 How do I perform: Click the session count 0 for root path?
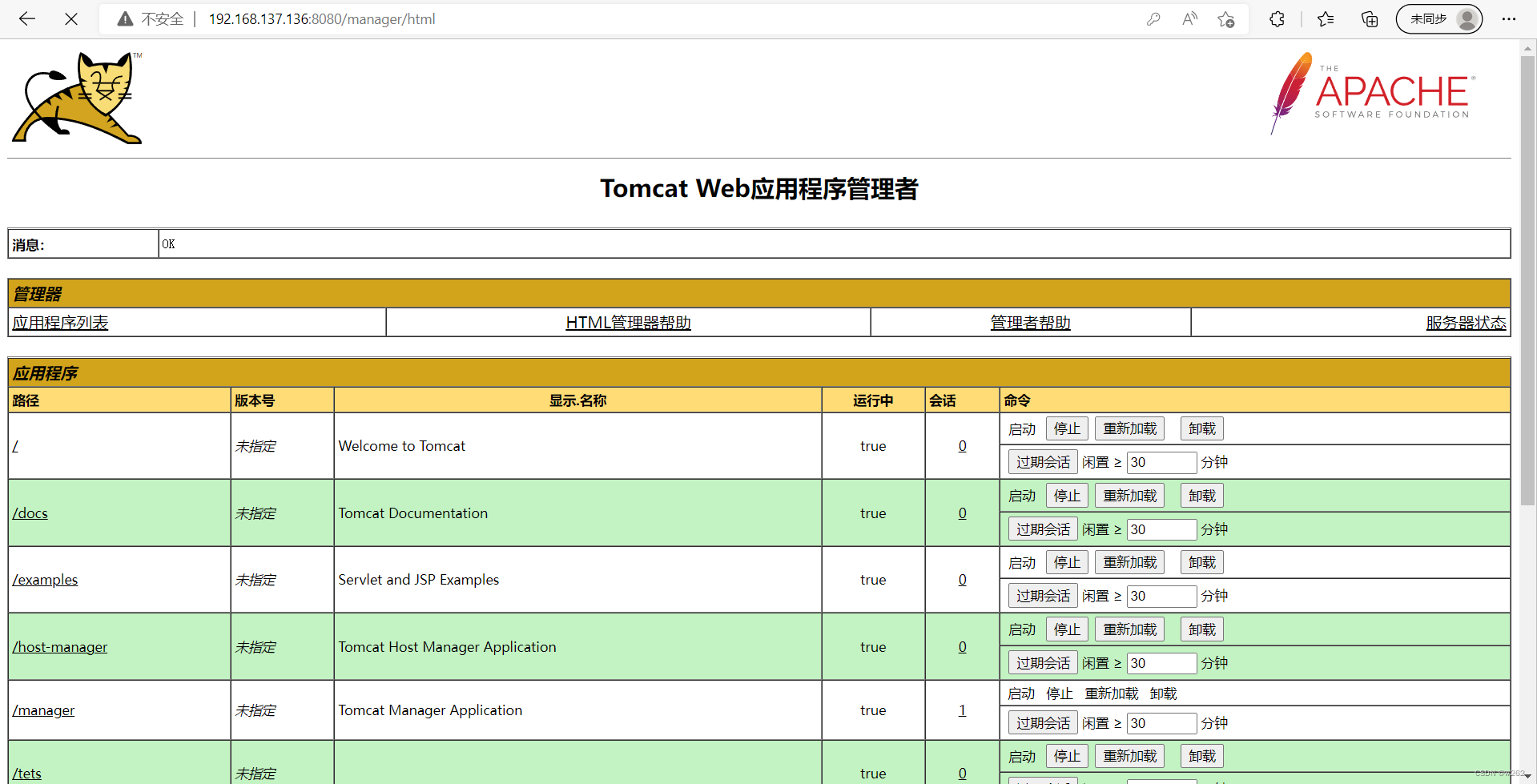[962, 446]
